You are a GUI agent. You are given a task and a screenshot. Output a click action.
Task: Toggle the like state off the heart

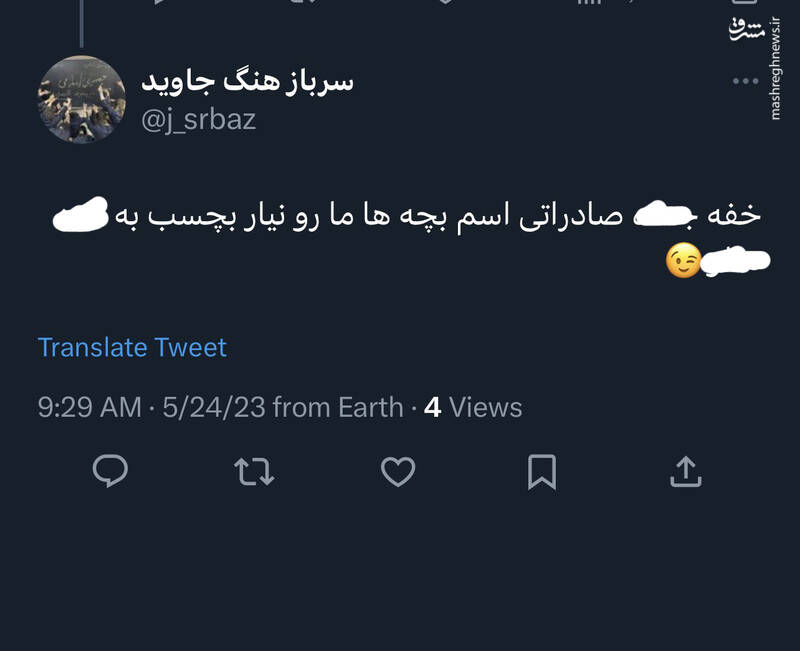[x=400, y=471]
